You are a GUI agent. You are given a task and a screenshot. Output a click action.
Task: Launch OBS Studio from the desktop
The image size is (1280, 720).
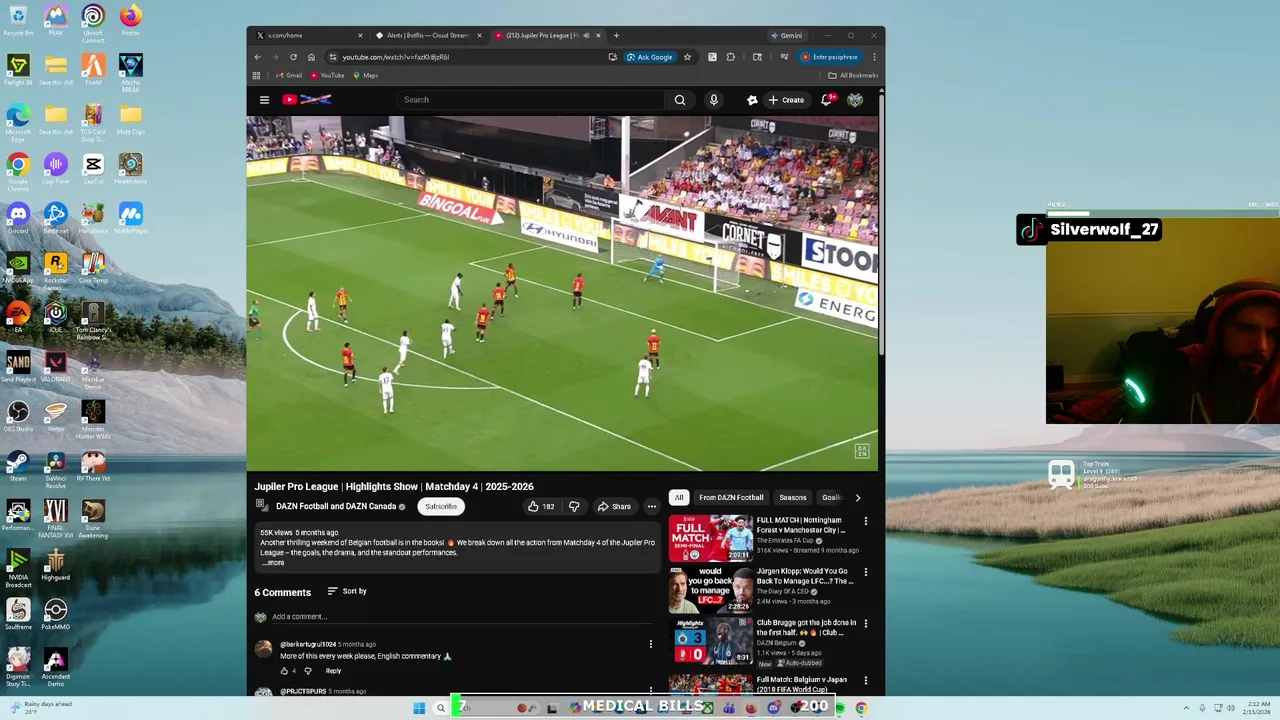point(18,417)
